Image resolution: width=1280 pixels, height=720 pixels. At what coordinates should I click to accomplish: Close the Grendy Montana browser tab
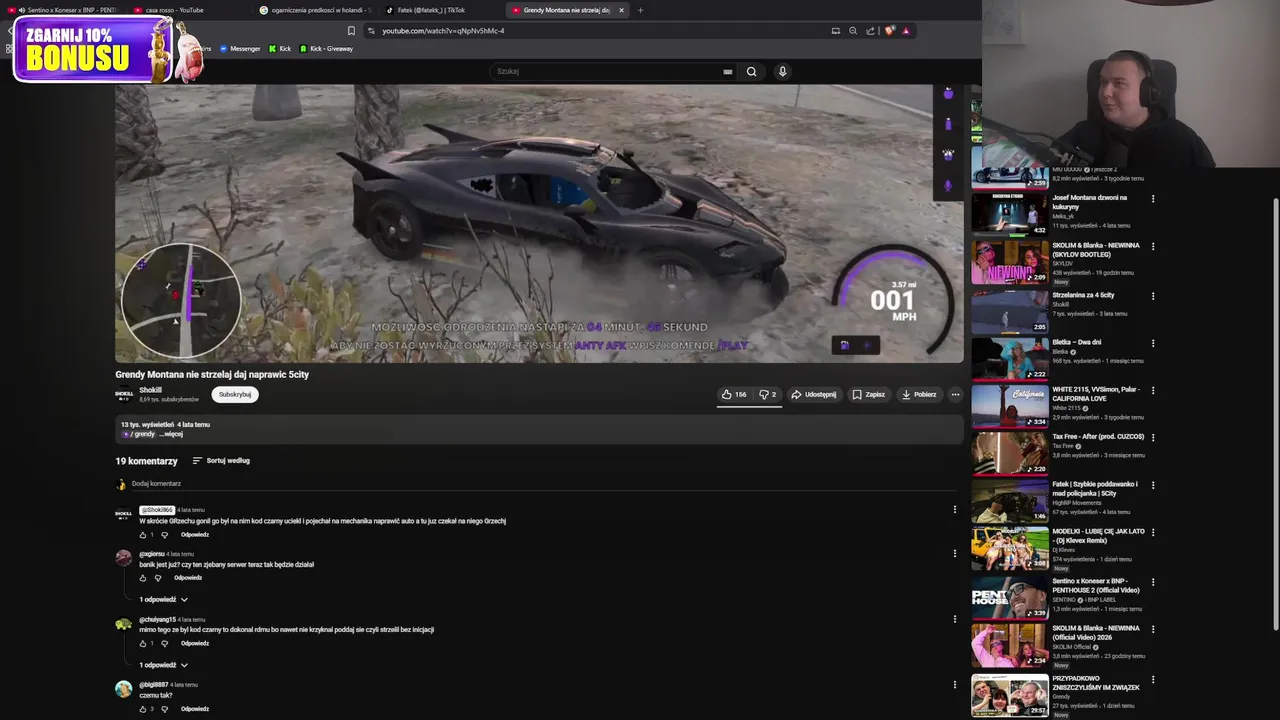tap(621, 10)
